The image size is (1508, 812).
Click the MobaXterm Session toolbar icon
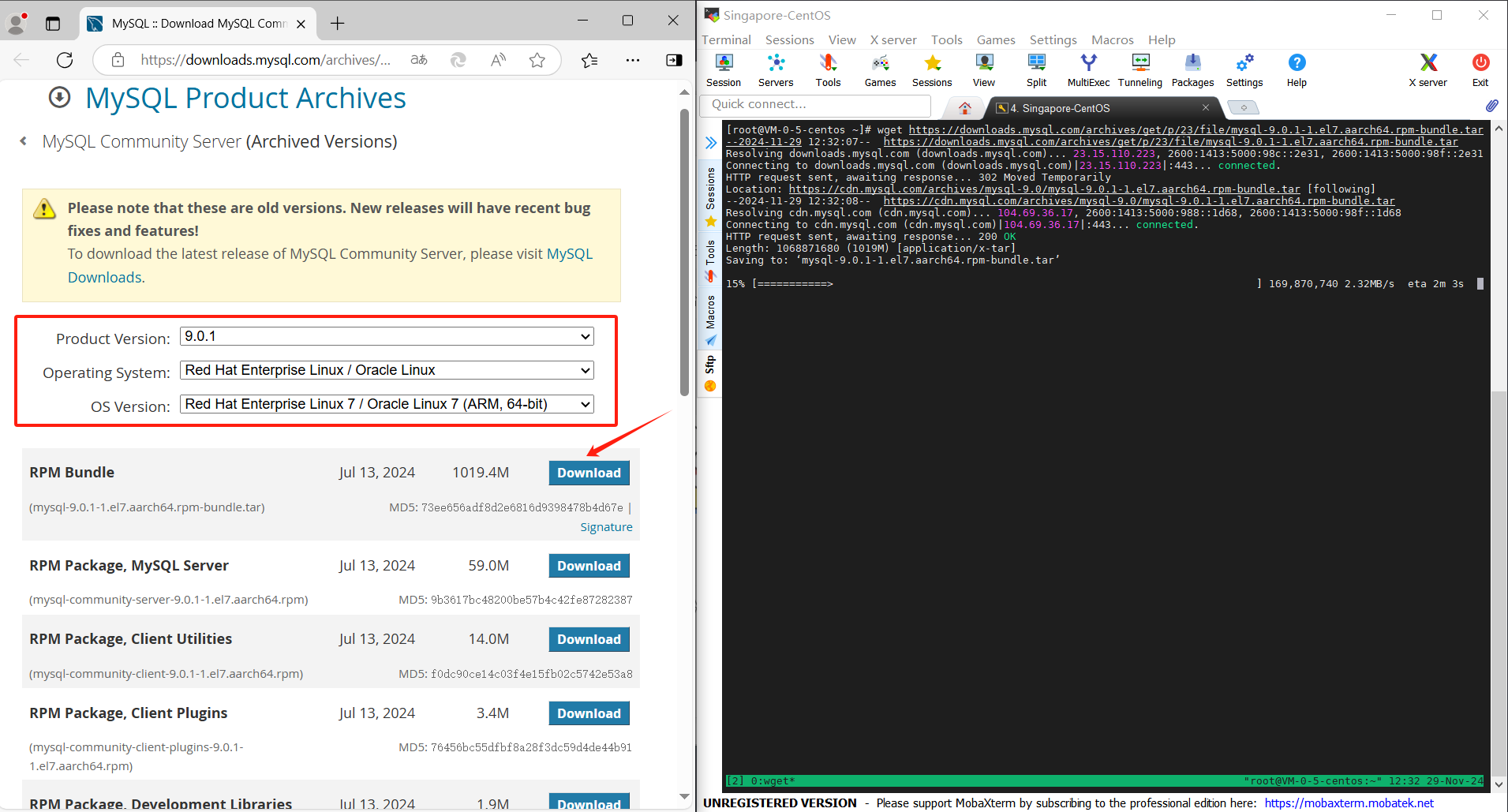click(724, 69)
